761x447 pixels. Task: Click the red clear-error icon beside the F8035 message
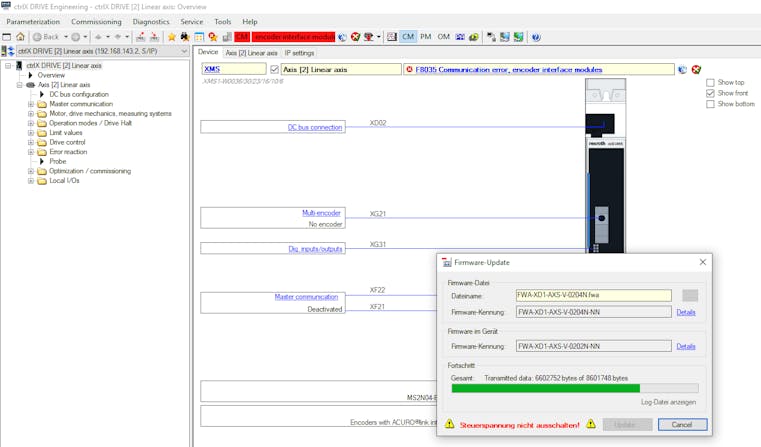[696, 69]
